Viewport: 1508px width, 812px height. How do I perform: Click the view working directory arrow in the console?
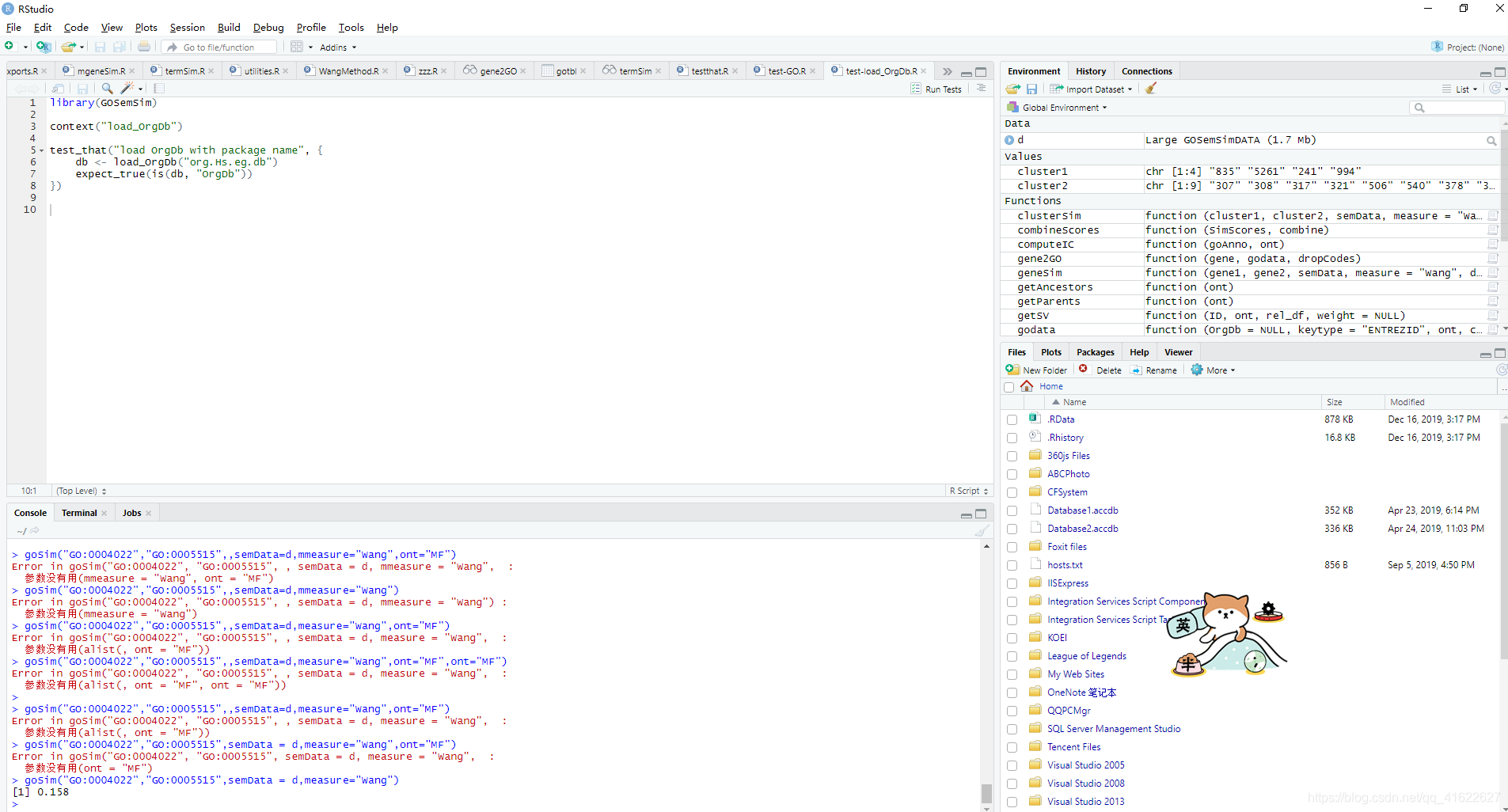click(35, 530)
